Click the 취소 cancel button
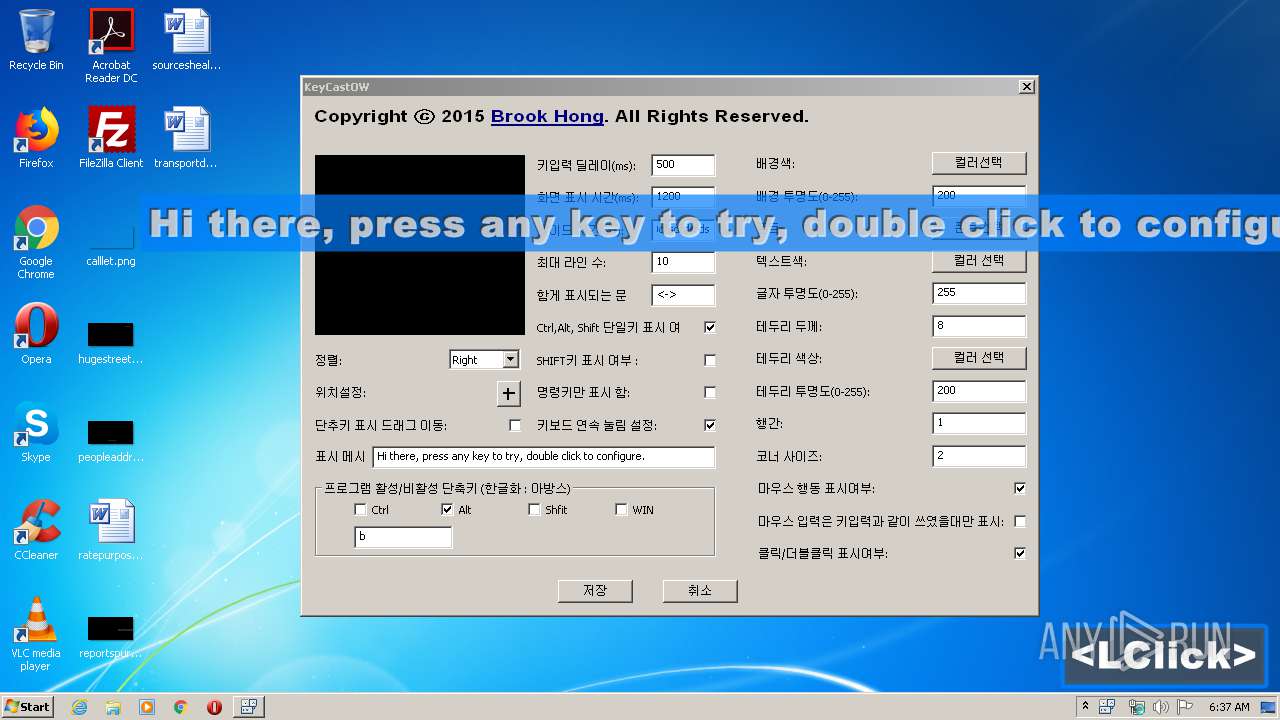 click(700, 591)
